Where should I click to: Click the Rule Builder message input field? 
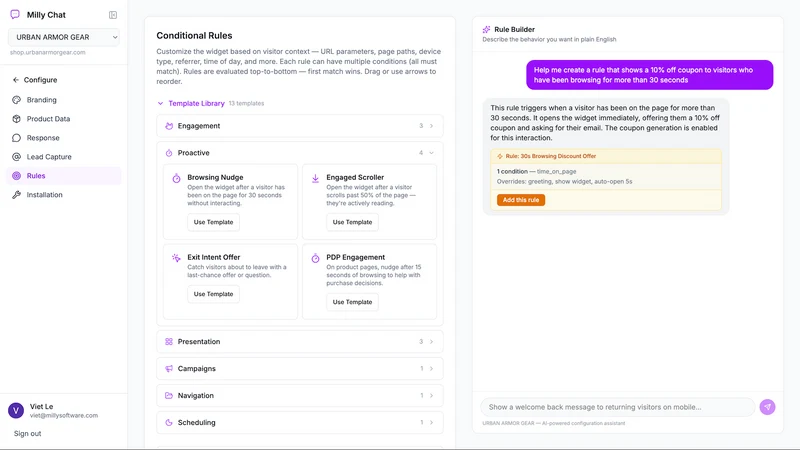617,407
